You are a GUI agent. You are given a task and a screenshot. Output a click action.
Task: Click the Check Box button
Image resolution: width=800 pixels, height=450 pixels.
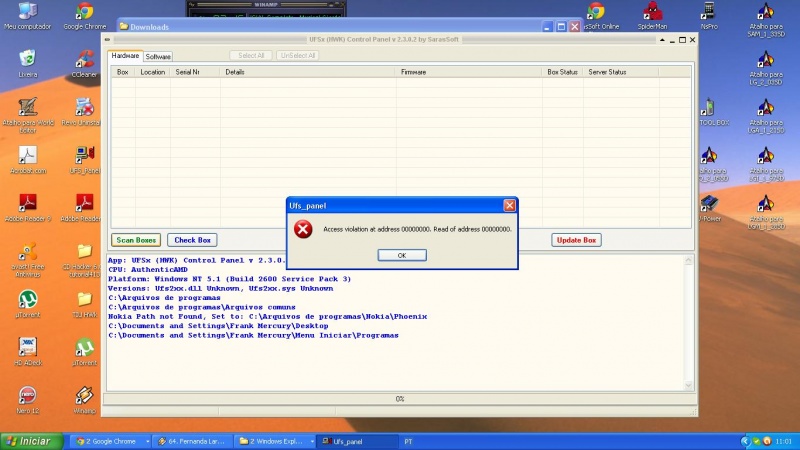pos(192,240)
